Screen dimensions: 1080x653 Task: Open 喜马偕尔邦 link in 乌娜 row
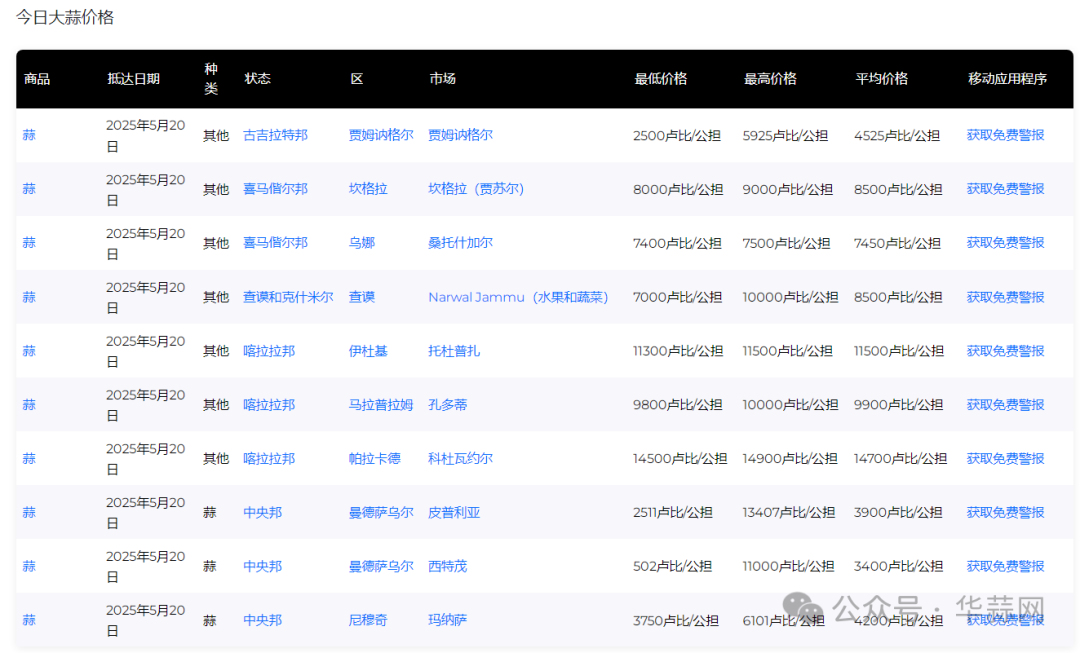[x=275, y=242]
